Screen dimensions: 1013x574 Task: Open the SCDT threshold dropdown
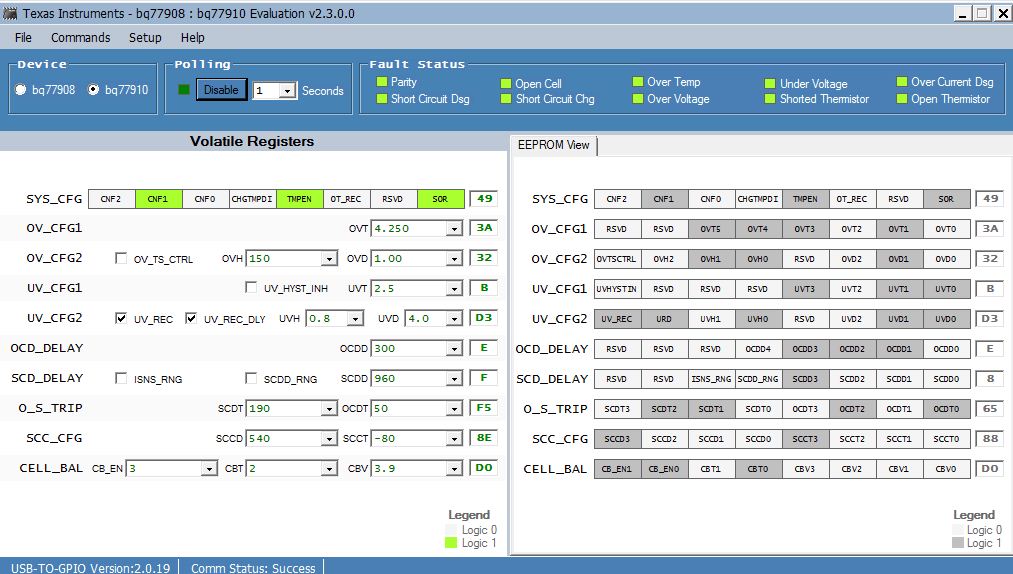pos(329,409)
